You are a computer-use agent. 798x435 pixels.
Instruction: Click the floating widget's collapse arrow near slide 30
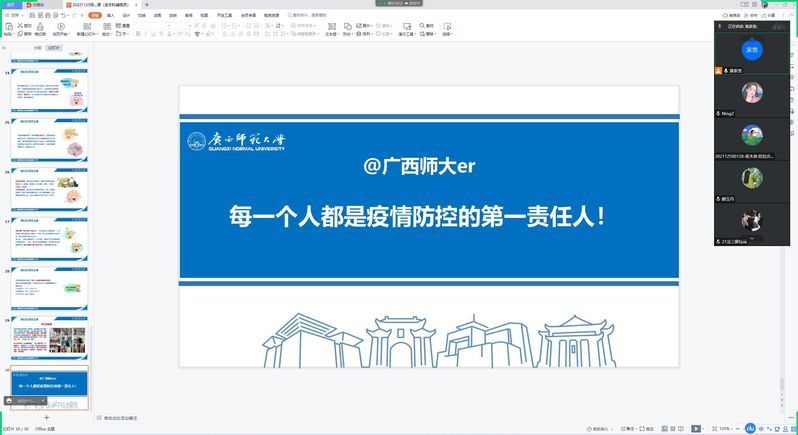(43, 401)
